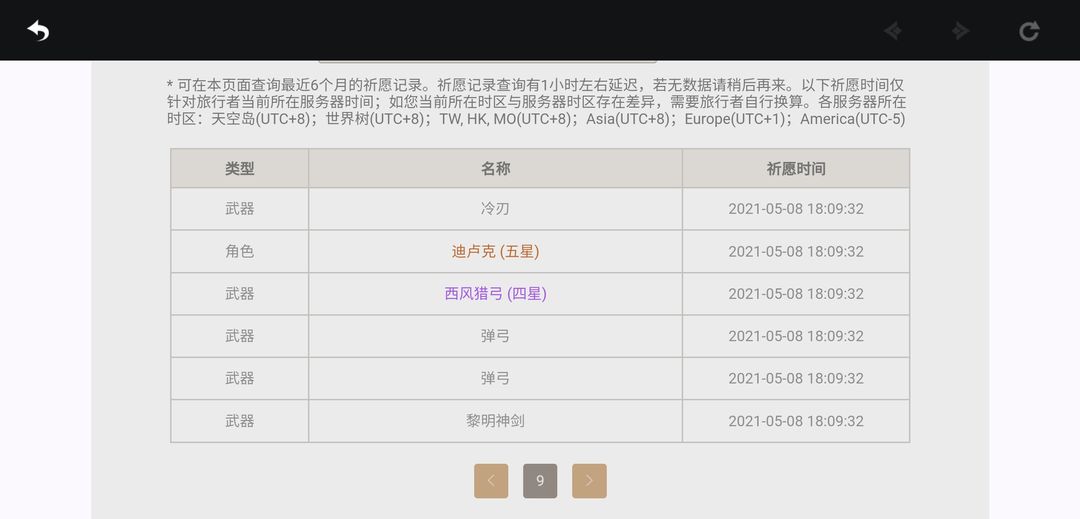Click the current page number 9
Screen dimensions: 1080x519
click(540, 480)
